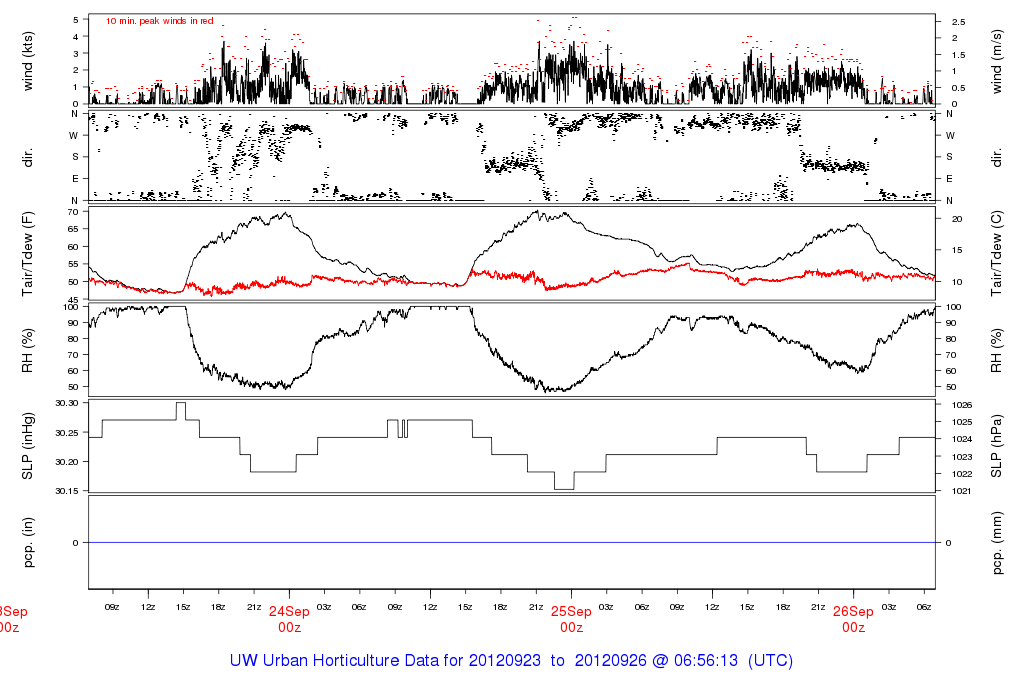Click the '1024' hPa tick label
Screen dimensions: 1024x700
pyautogui.click(x=962, y=439)
